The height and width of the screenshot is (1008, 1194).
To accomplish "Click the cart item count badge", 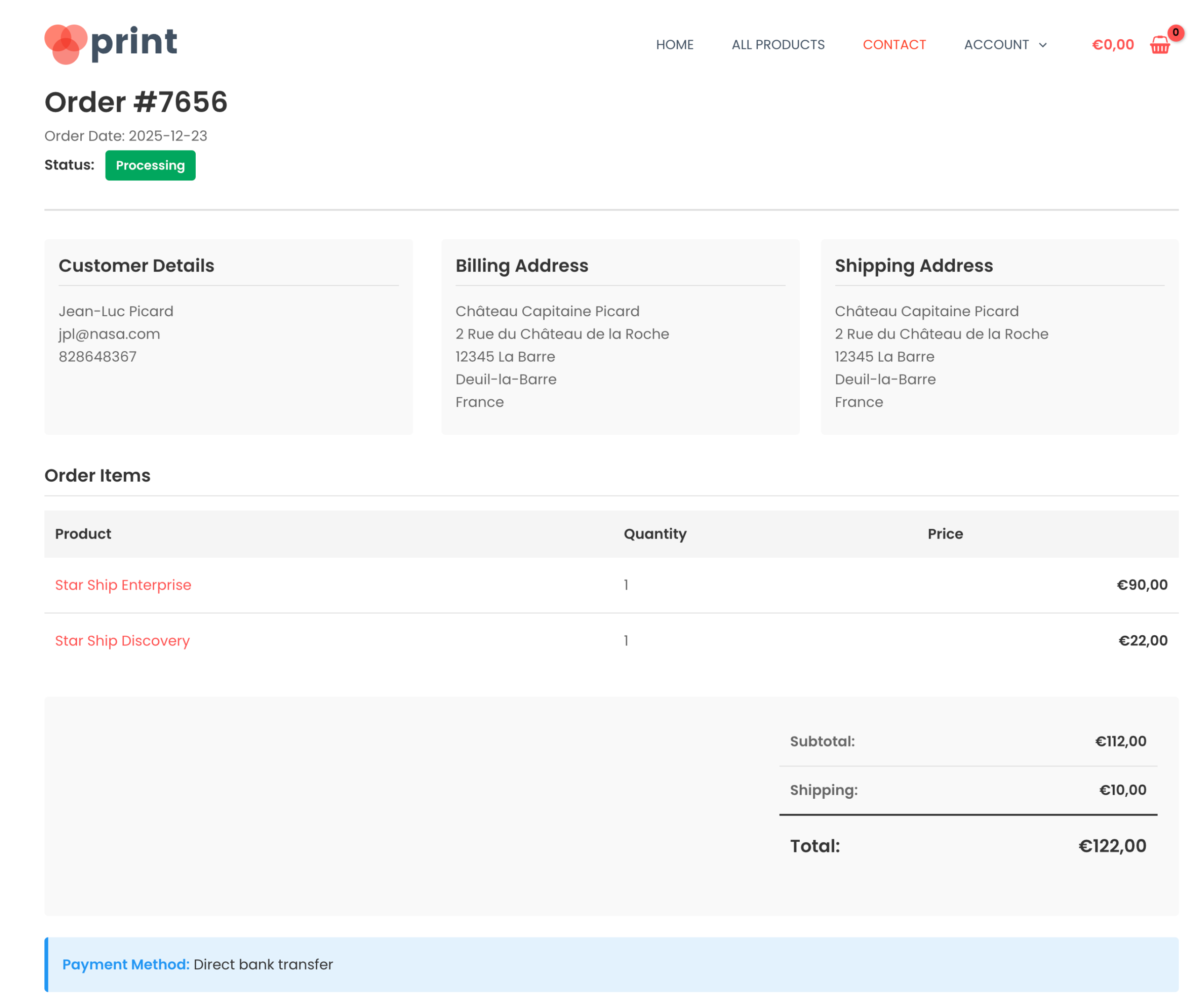I will tap(1175, 33).
